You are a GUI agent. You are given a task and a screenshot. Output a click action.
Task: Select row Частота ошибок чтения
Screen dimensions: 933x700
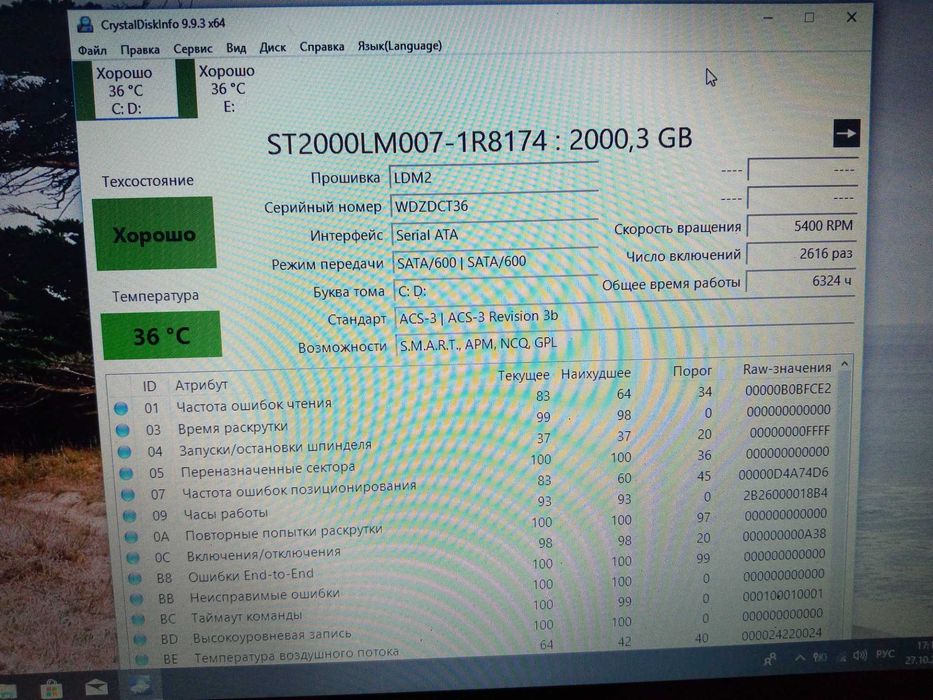tap(473, 400)
